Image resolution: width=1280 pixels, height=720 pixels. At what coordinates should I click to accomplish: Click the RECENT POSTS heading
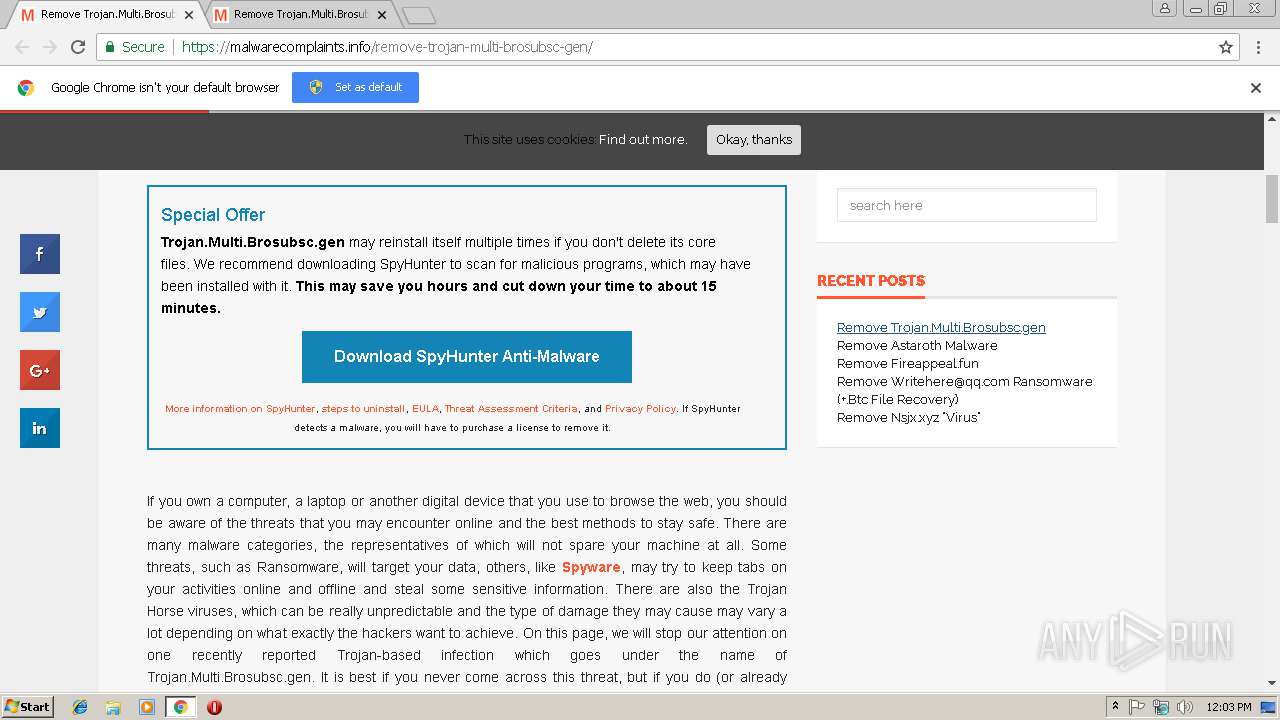(x=871, y=281)
